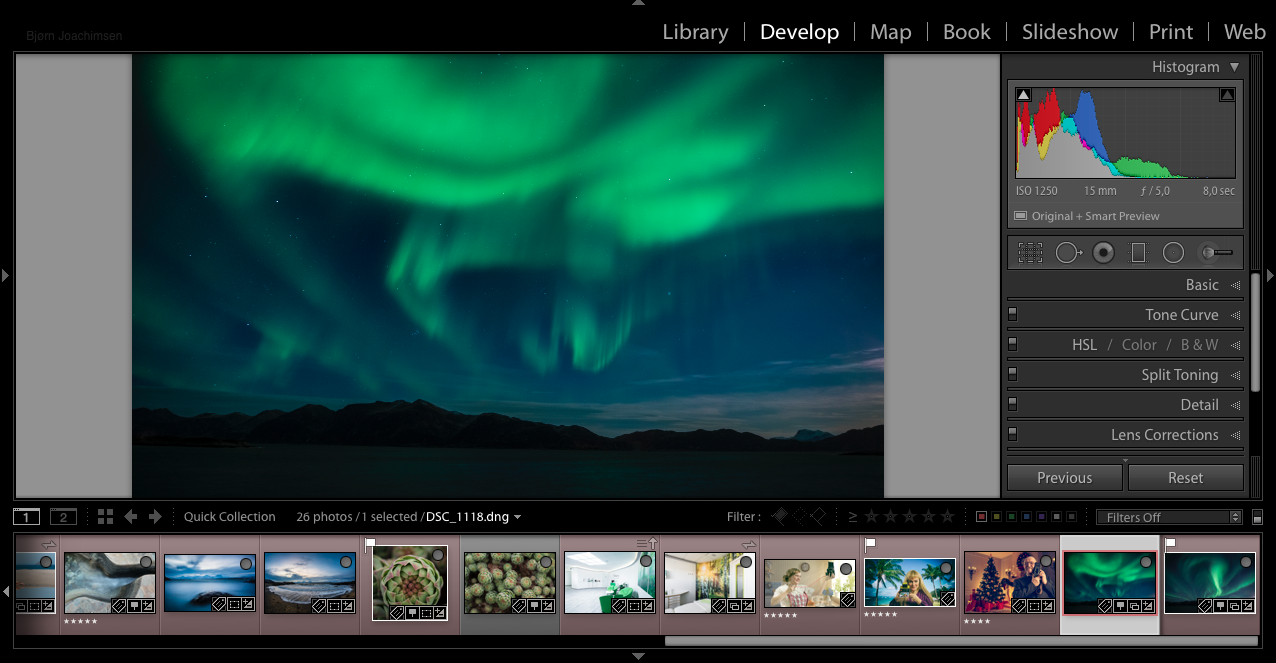This screenshot has width=1276, height=663.
Task: Open the Filters Off dropdown
Action: (1168, 517)
